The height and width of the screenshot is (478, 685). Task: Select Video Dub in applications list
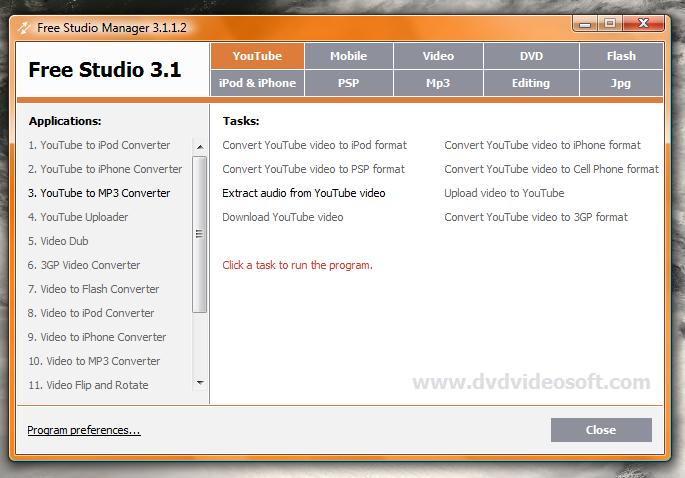pyautogui.click(x=58, y=241)
